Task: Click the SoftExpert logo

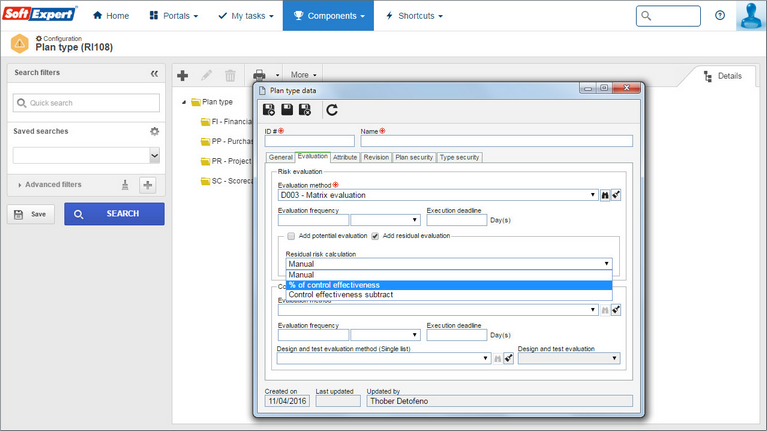Action: coord(40,13)
